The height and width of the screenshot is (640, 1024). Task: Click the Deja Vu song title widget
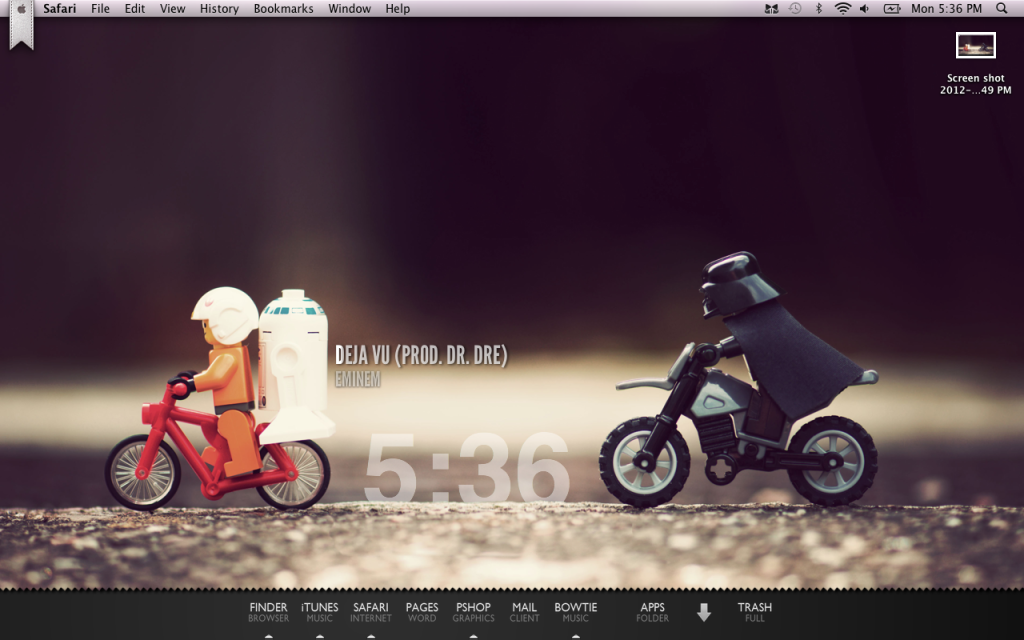click(x=421, y=355)
